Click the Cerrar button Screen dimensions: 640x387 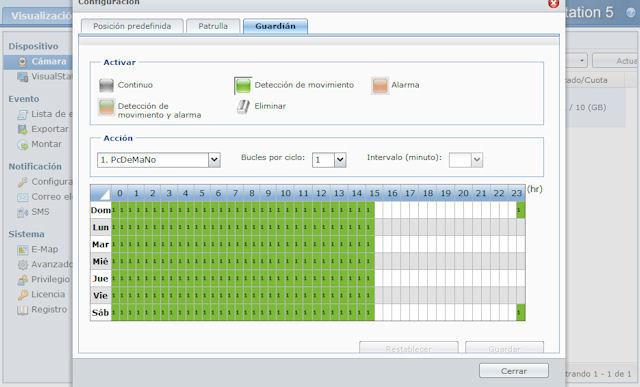coord(514,371)
